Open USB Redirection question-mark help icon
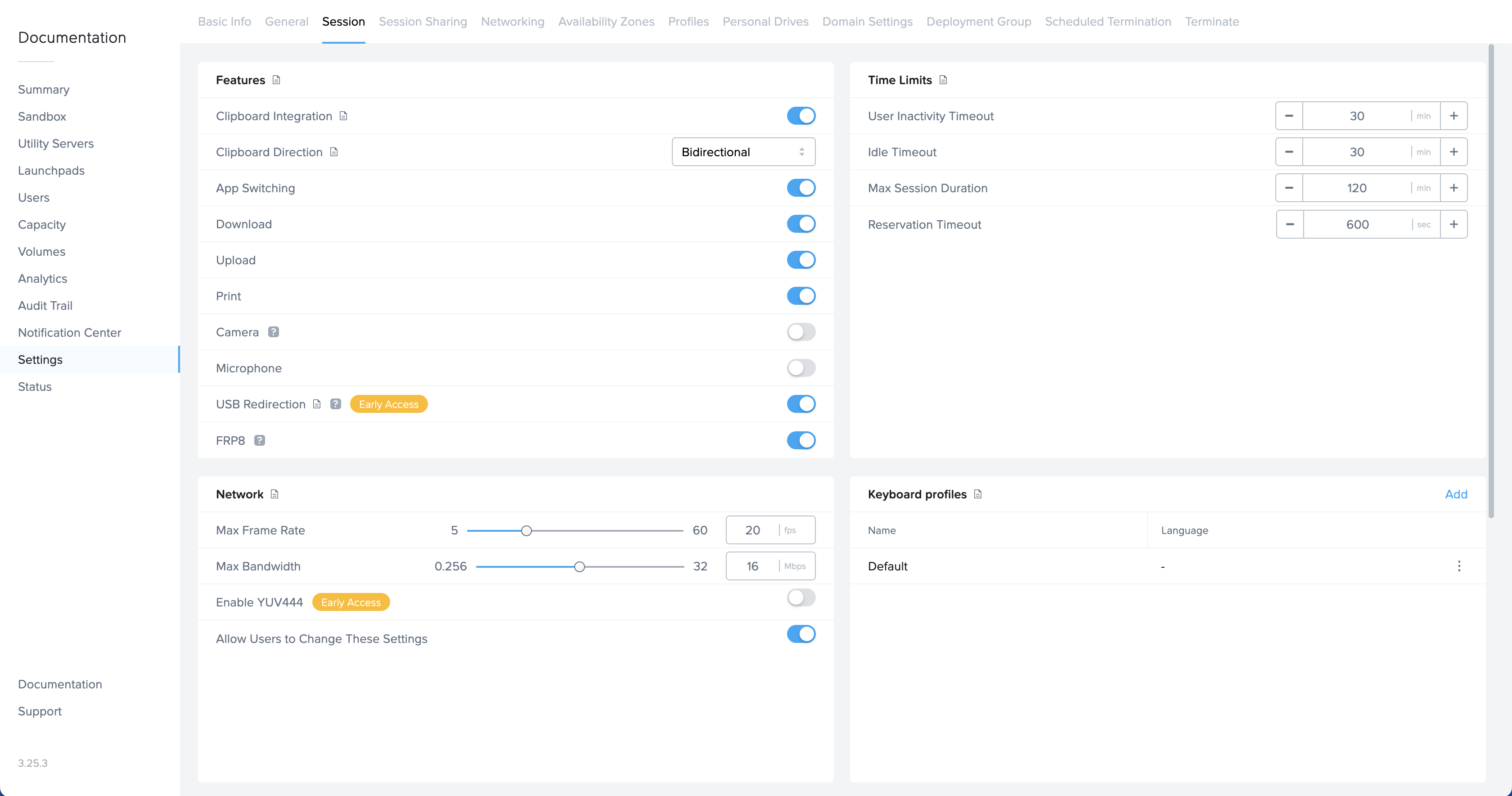Viewport: 1512px width, 796px height. coord(335,404)
